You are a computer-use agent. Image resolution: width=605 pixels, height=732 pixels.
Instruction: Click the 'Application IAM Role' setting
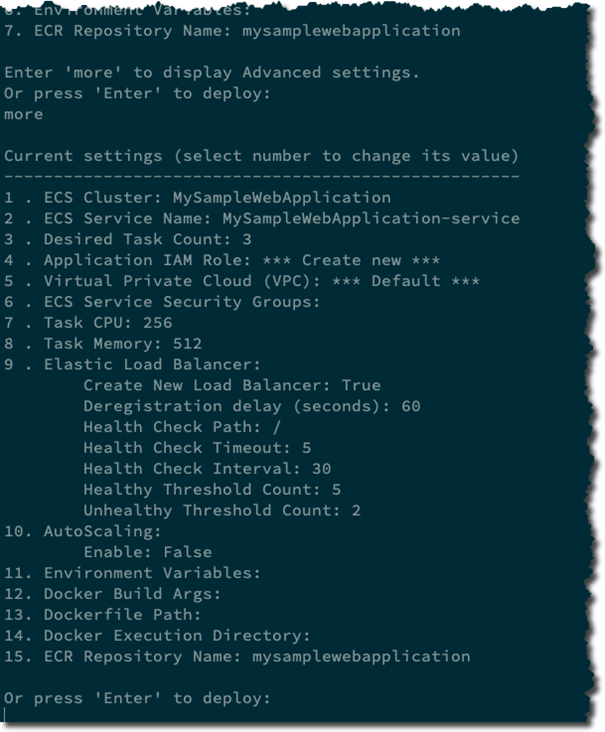pyautogui.click(x=221, y=260)
